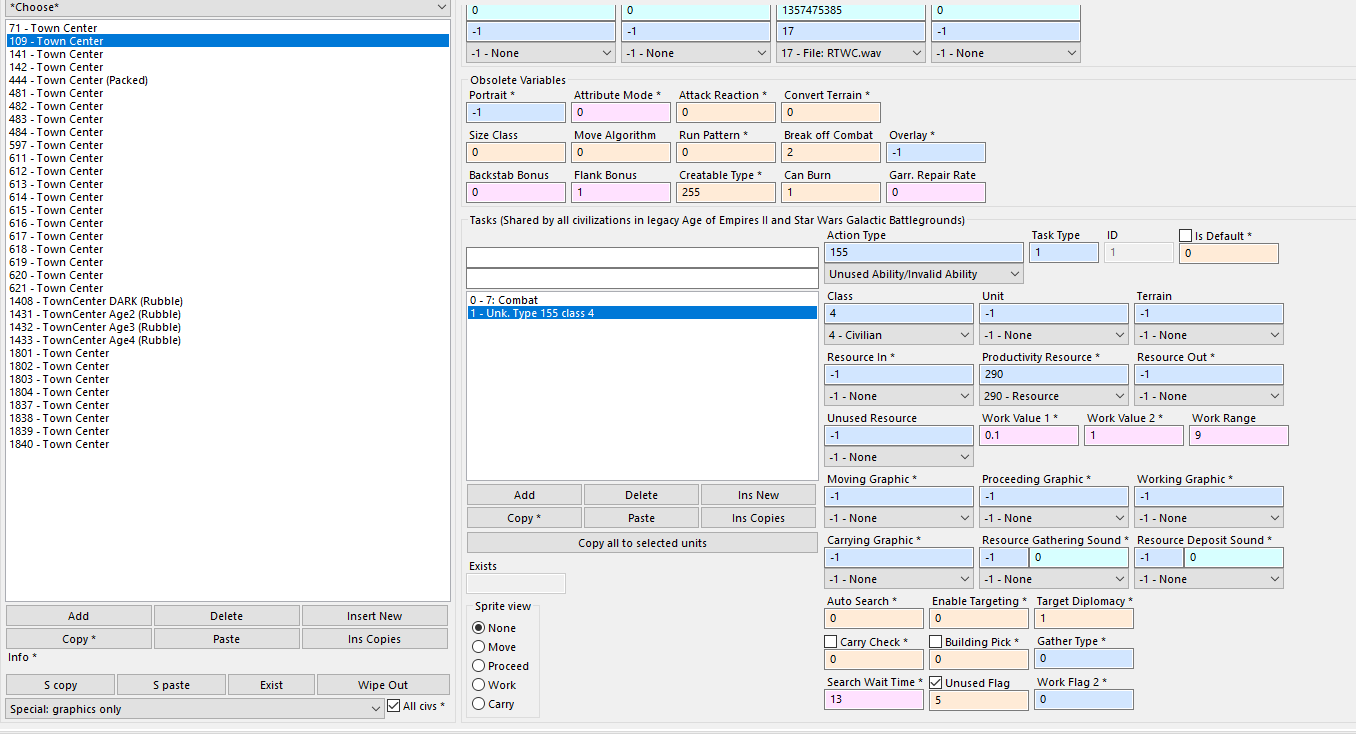Open the 4 - Civilian class dropdown
Screen dimensions: 1356x734
899,335
